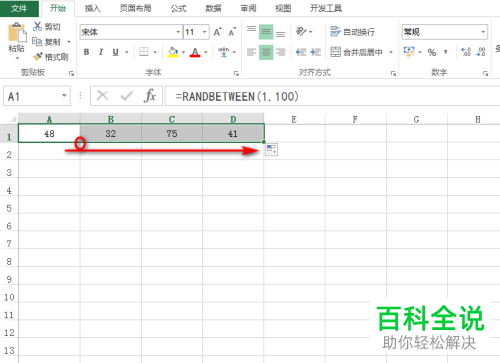Open borders dropdown arrow
Screen dimensions: 500x363
(155, 52)
